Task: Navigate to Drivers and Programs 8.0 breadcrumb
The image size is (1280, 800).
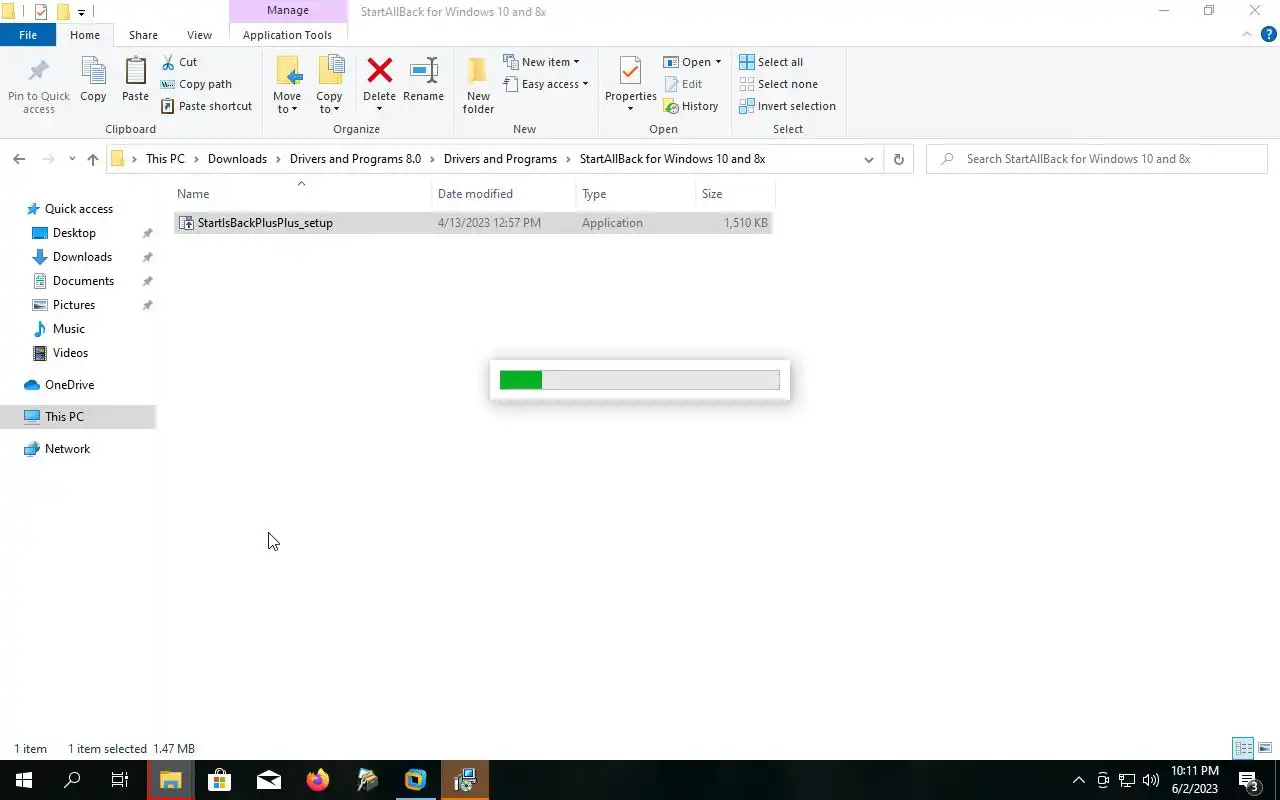Action: point(355,159)
